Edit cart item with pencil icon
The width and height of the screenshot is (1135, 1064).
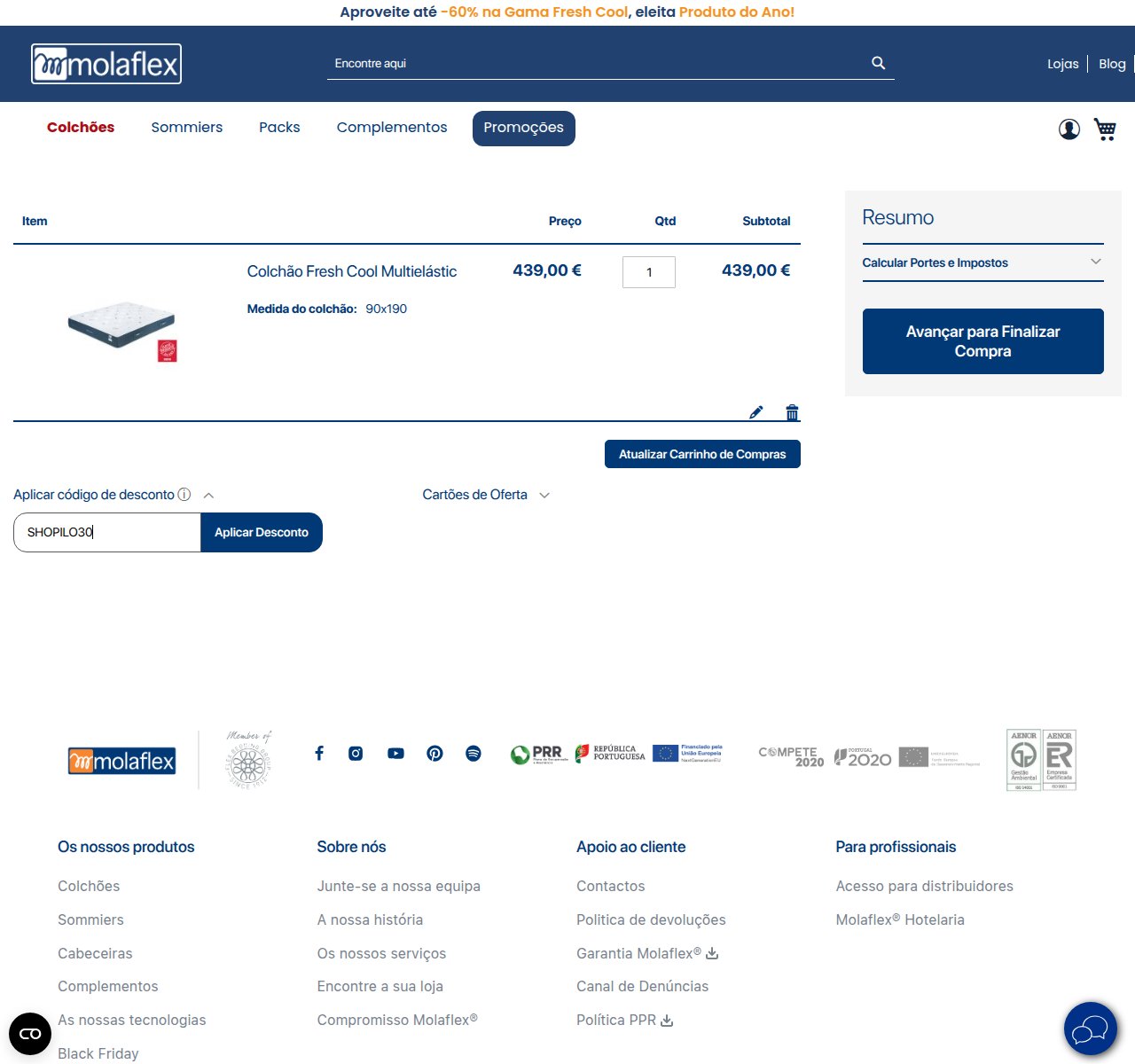756,412
